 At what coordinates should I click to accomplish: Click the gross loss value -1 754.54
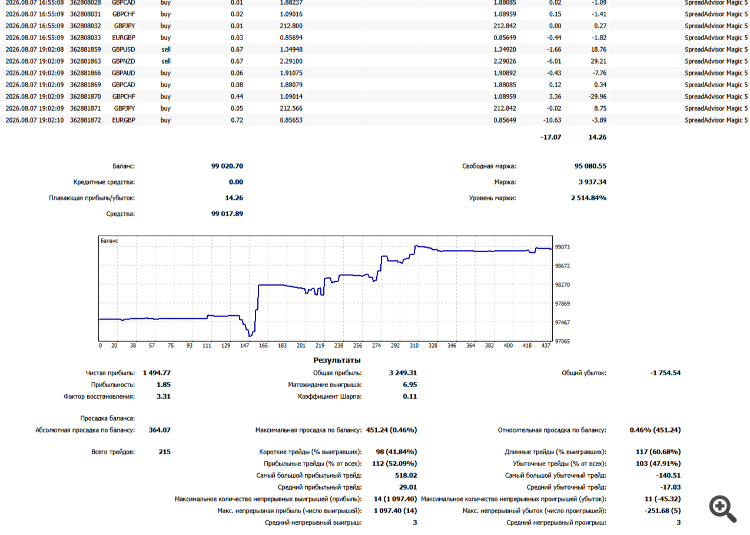tap(665, 372)
